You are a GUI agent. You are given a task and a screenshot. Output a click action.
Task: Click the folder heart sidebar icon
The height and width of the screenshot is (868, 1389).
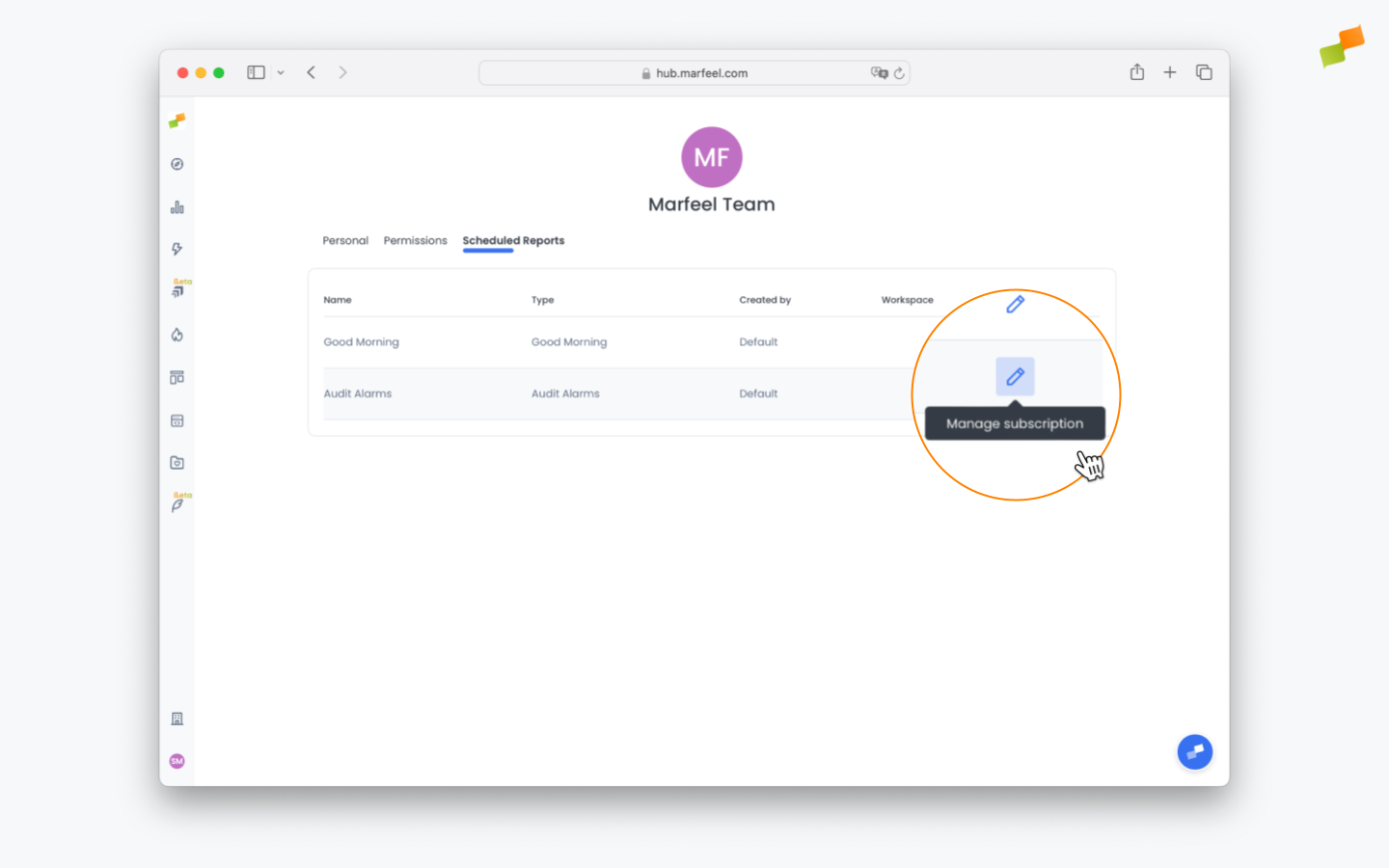177,463
